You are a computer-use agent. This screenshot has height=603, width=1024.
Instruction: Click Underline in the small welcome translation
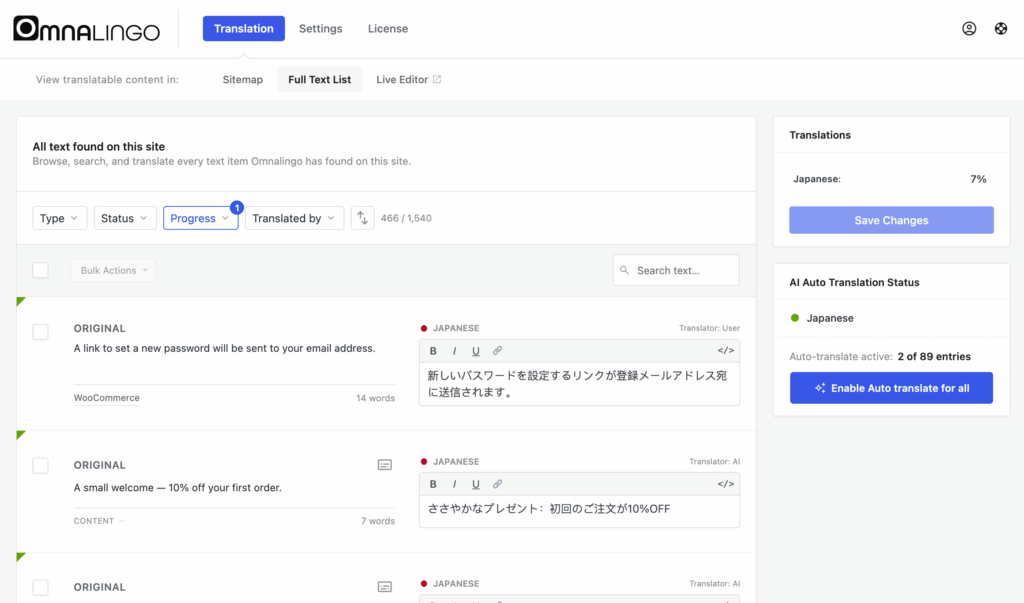pyautogui.click(x=475, y=484)
